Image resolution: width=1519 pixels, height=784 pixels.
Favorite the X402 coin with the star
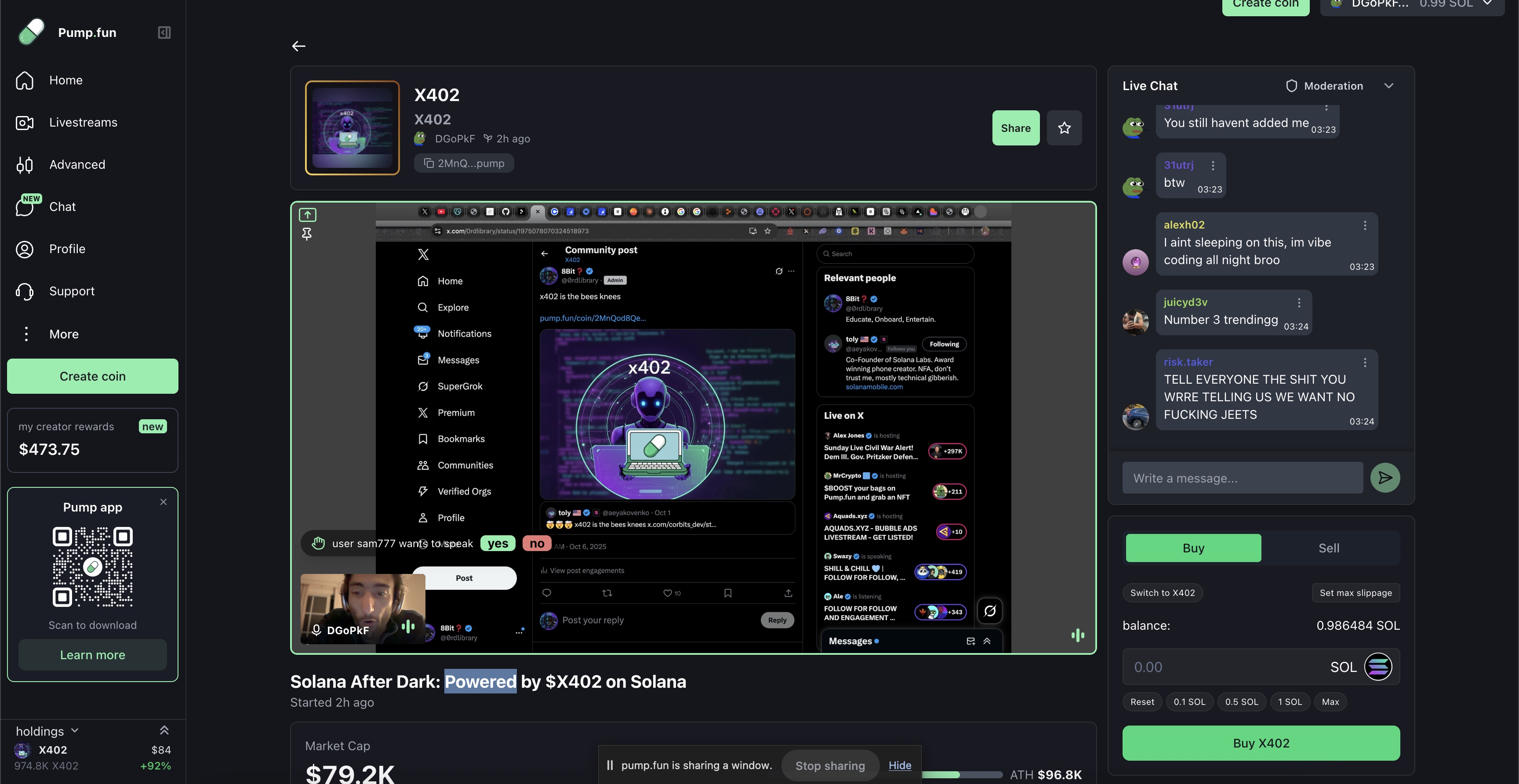(x=1065, y=127)
